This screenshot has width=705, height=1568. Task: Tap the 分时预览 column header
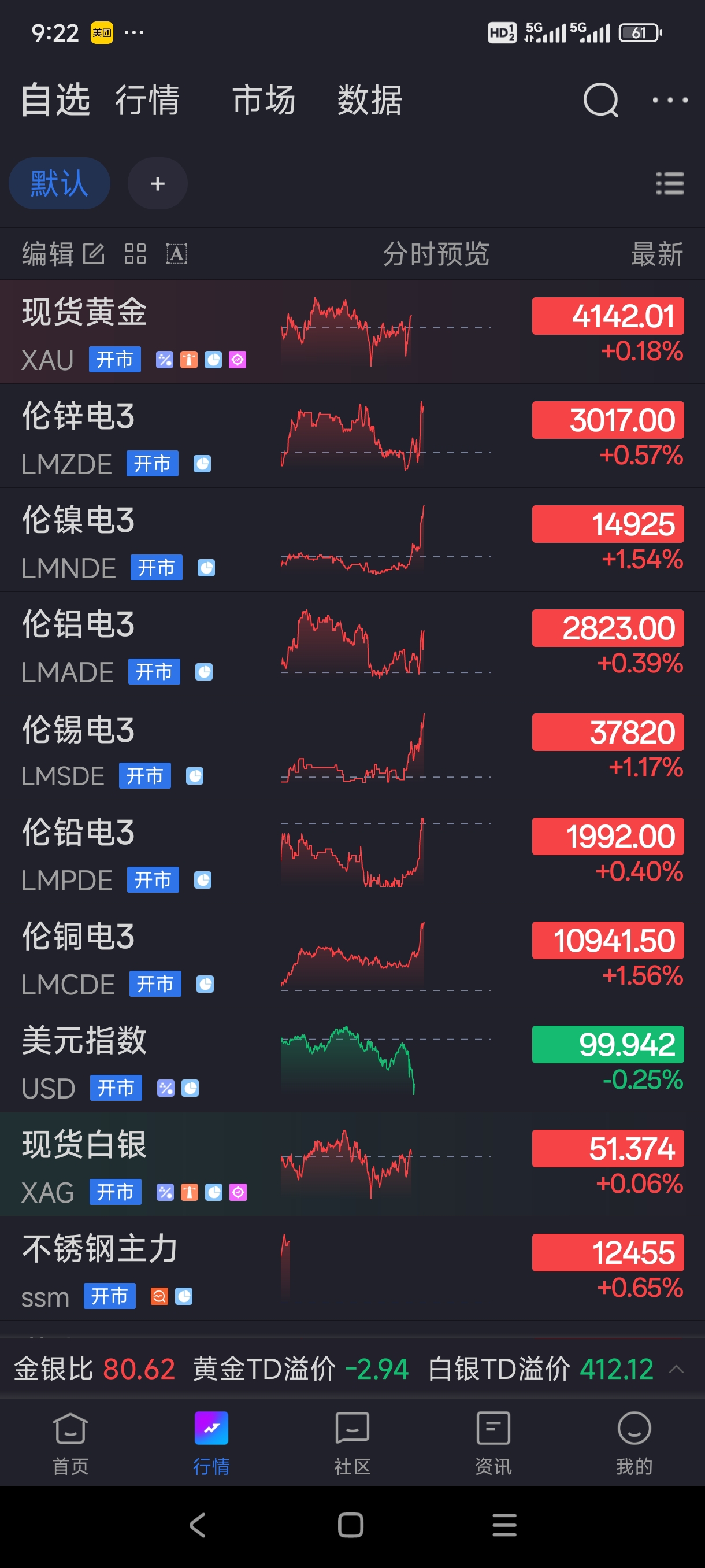click(436, 254)
